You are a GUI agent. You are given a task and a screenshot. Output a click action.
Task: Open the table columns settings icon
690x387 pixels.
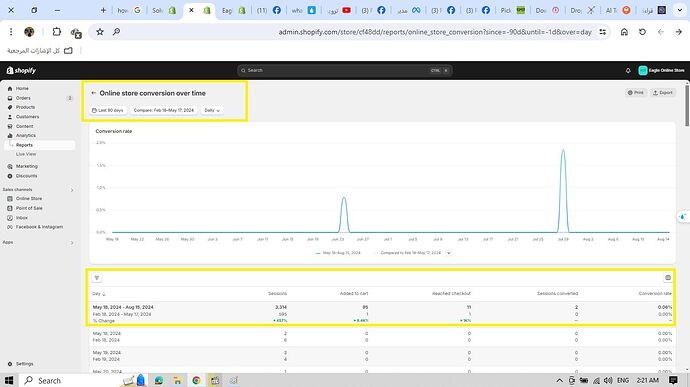[668, 278]
